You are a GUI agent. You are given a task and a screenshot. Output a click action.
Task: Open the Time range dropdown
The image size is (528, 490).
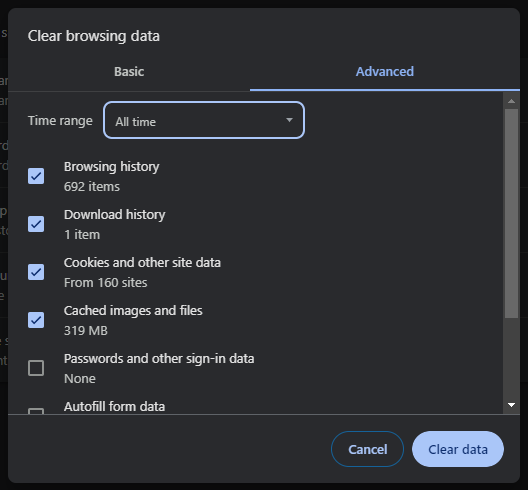(204, 120)
